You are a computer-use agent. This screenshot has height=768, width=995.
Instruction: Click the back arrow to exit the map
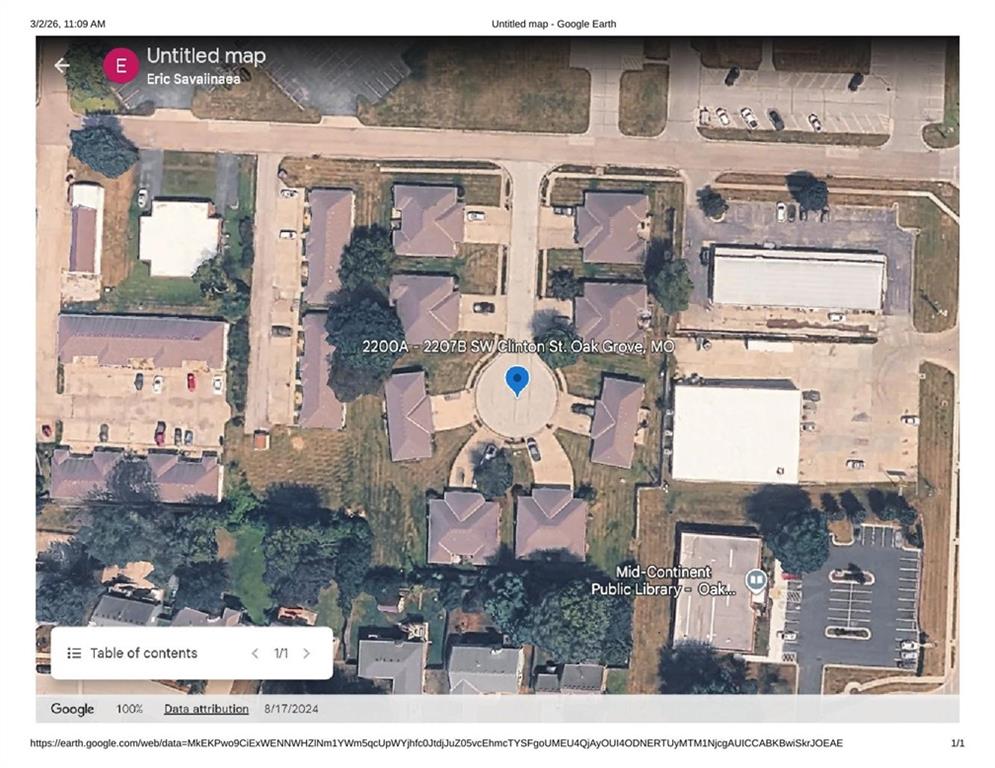(64, 65)
